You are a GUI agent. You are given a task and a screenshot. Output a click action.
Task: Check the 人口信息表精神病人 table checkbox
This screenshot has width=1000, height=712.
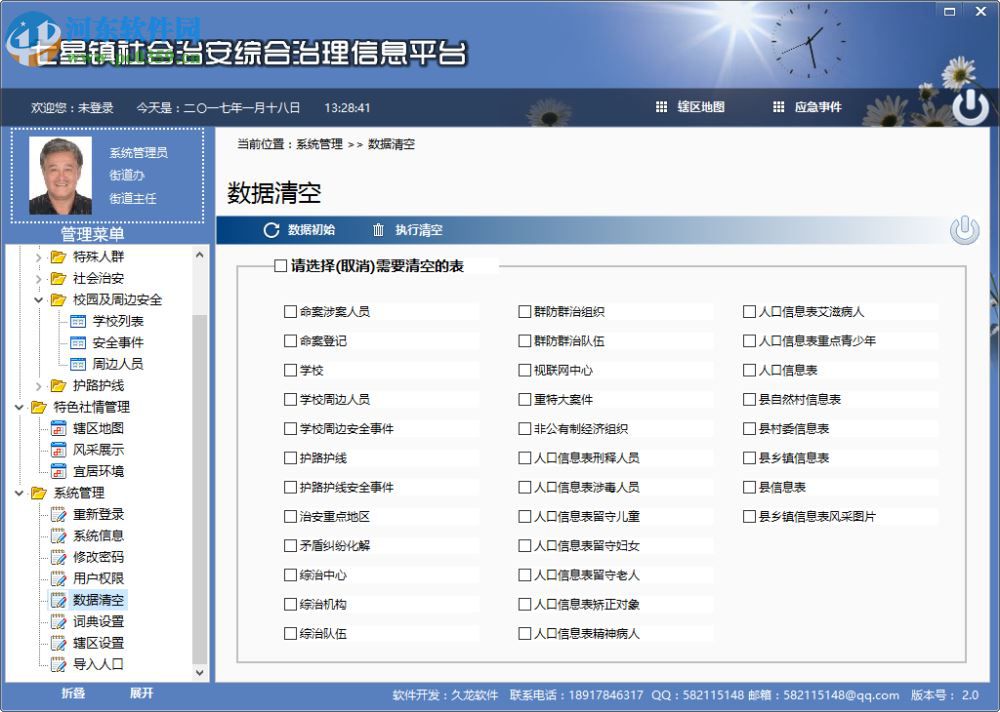coord(525,633)
